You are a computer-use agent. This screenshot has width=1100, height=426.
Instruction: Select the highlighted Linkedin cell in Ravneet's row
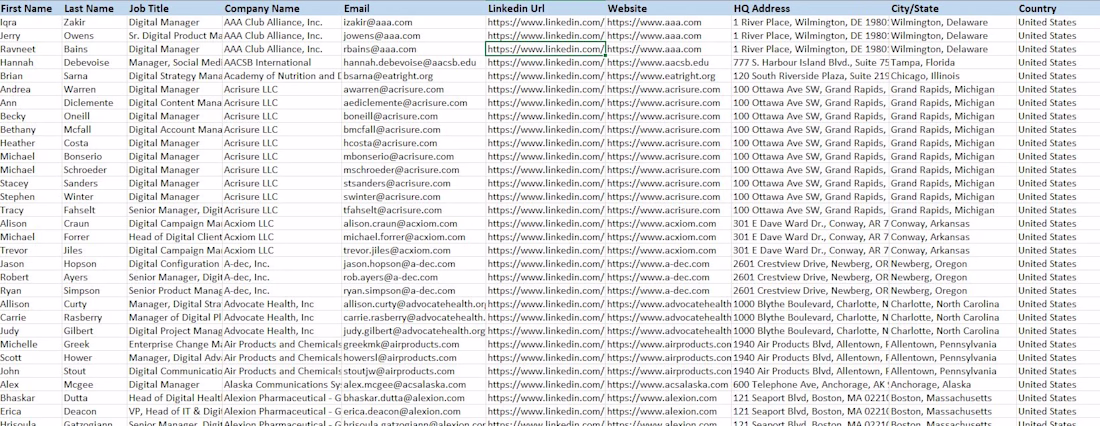545,49
